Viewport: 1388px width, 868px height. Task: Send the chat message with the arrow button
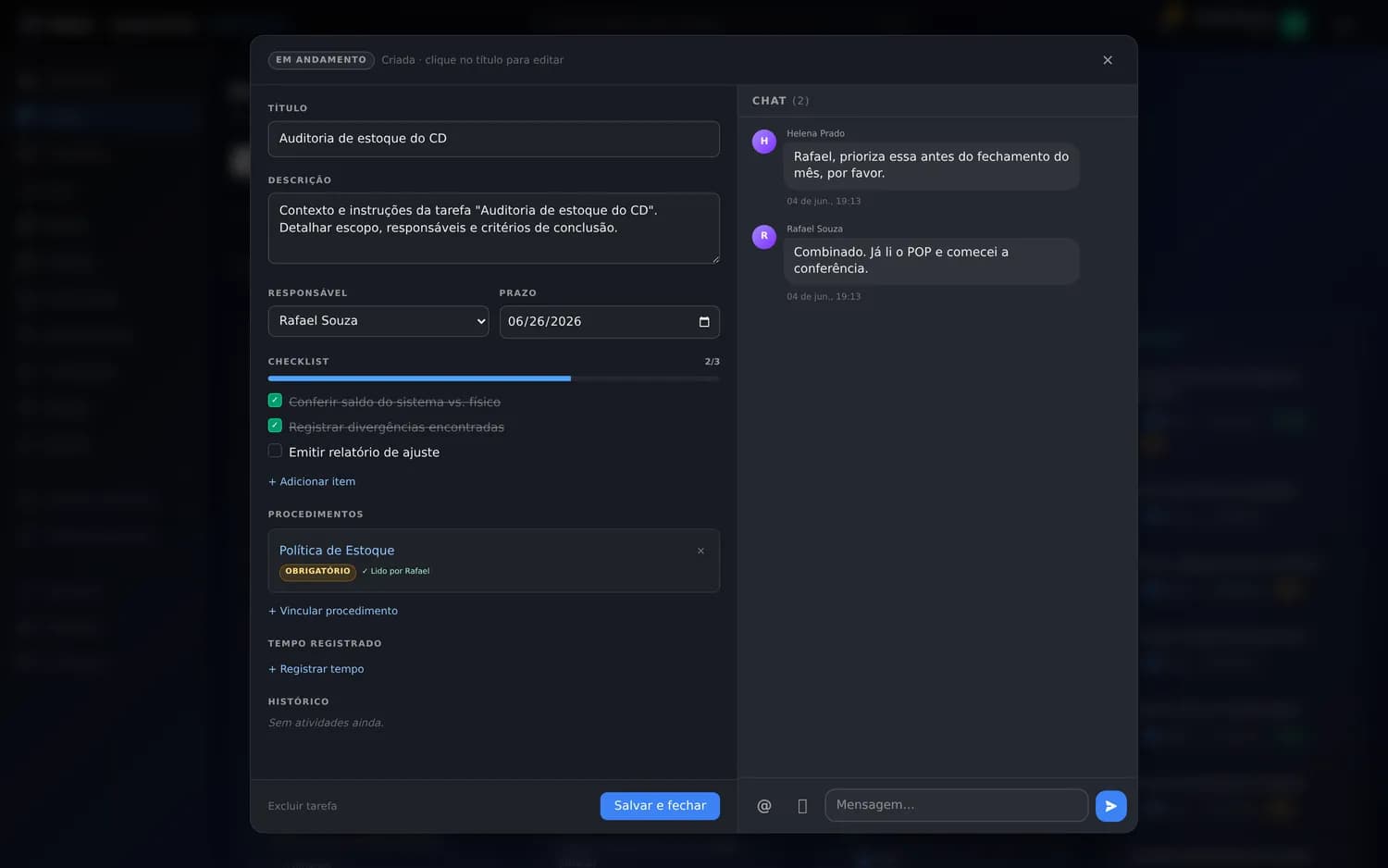[x=1110, y=806]
